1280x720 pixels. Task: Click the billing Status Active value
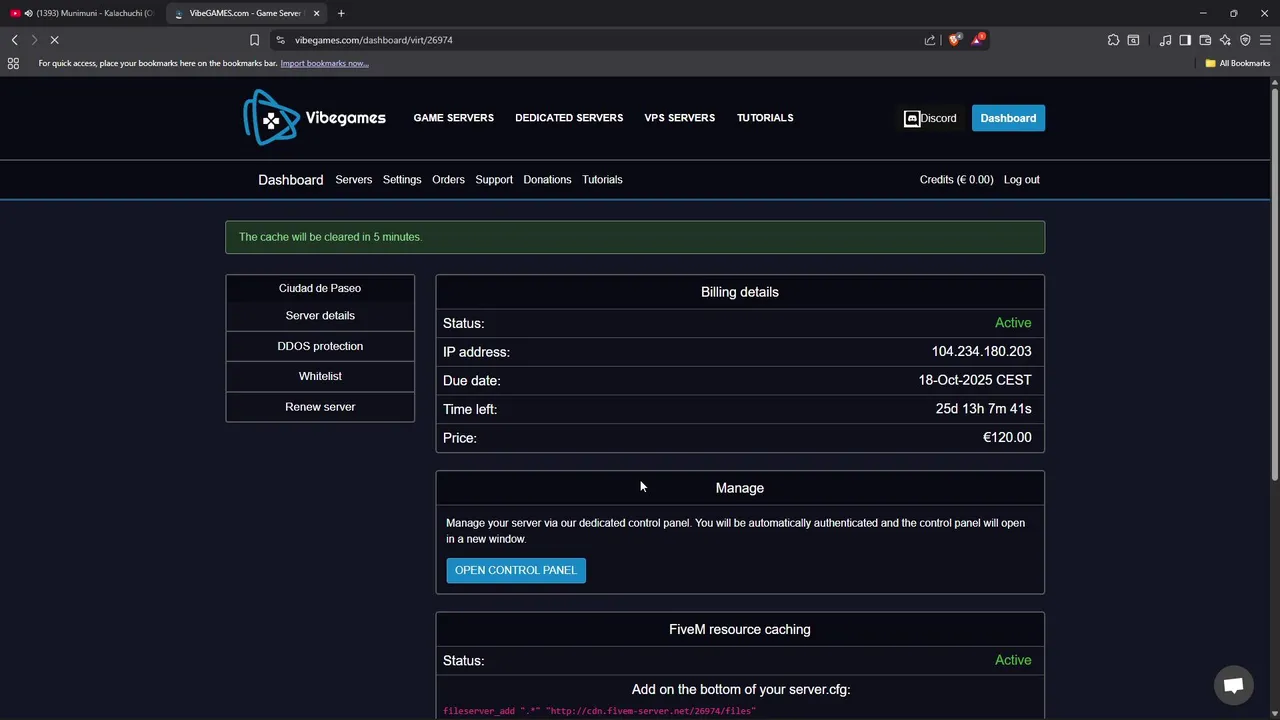(x=1013, y=323)
